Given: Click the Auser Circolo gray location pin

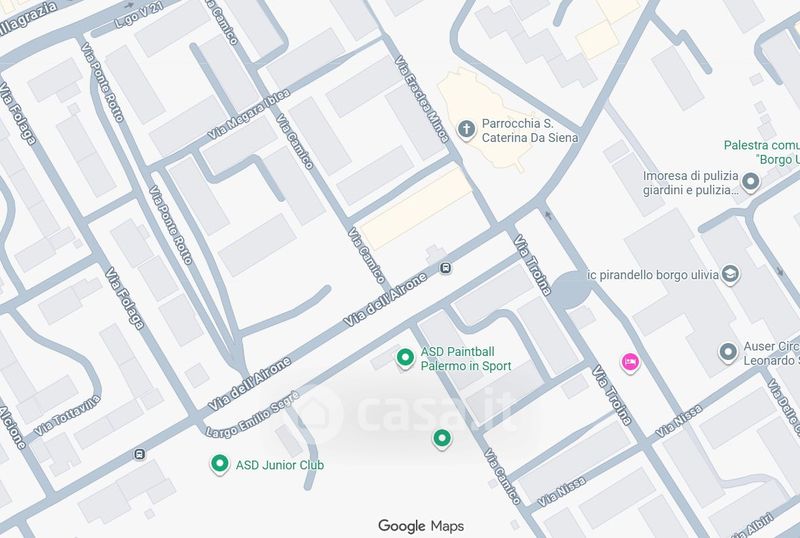Looking at the screenshot, I should tap(728, 352).
